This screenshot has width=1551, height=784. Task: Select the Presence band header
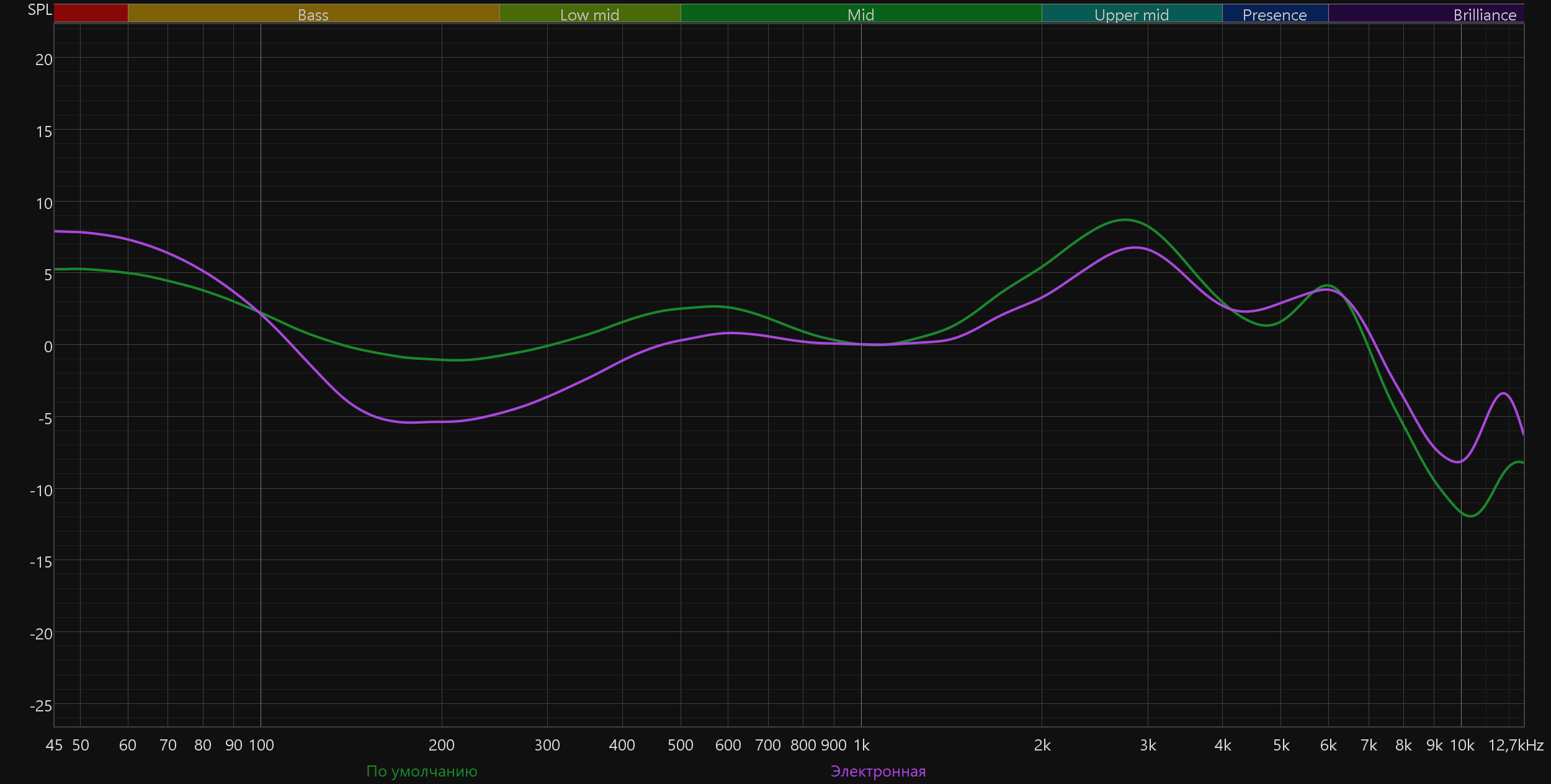[x=1274, y=15]
